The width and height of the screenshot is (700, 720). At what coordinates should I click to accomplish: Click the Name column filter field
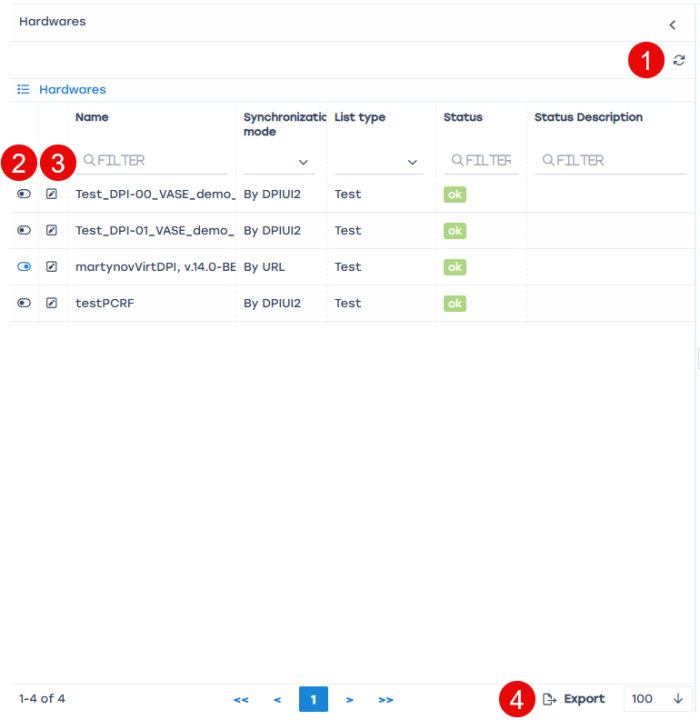[155, 160]
